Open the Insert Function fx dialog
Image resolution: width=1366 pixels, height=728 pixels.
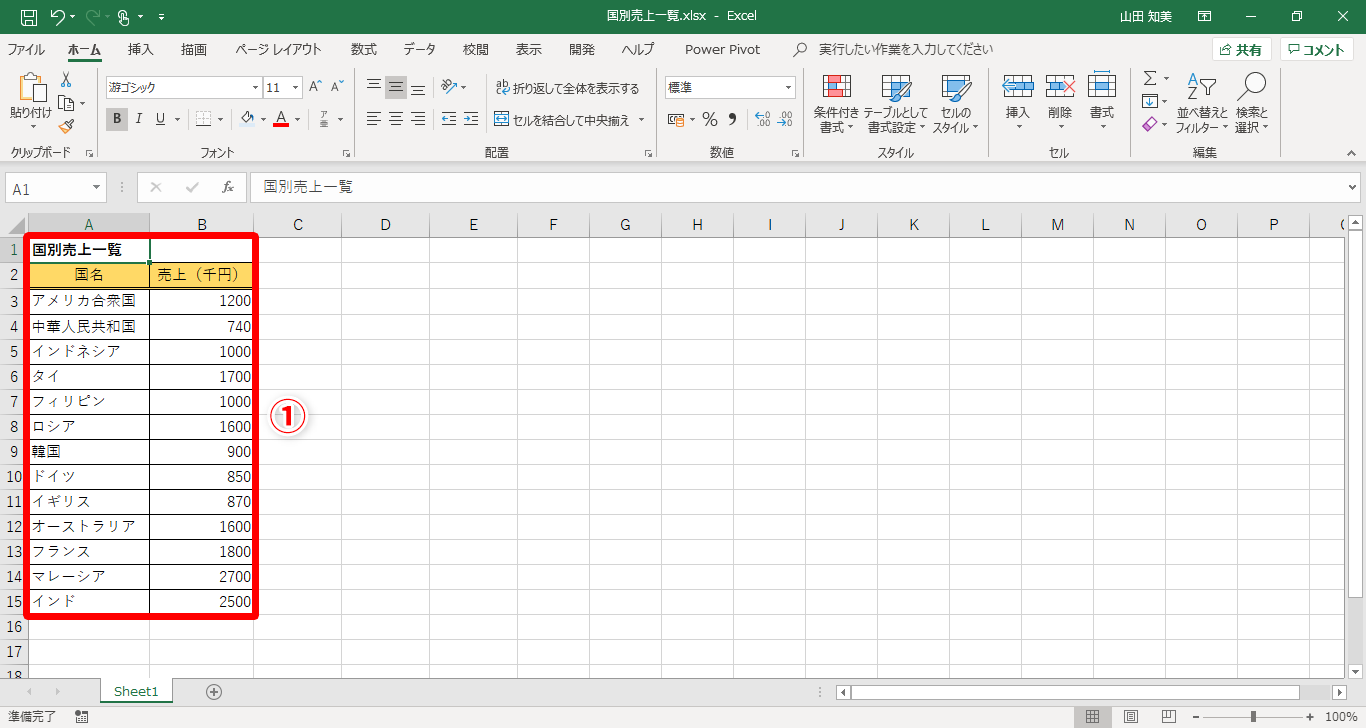pyautogui.click(x=228, y=187)
